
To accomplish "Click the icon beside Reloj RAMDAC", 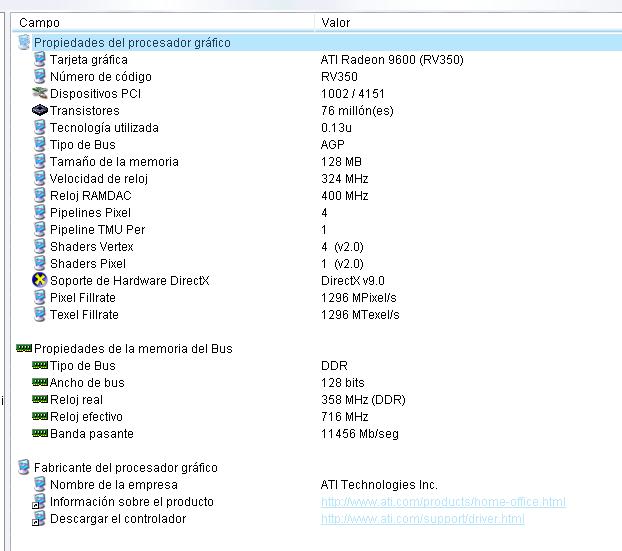I will [x=40, y=196].
